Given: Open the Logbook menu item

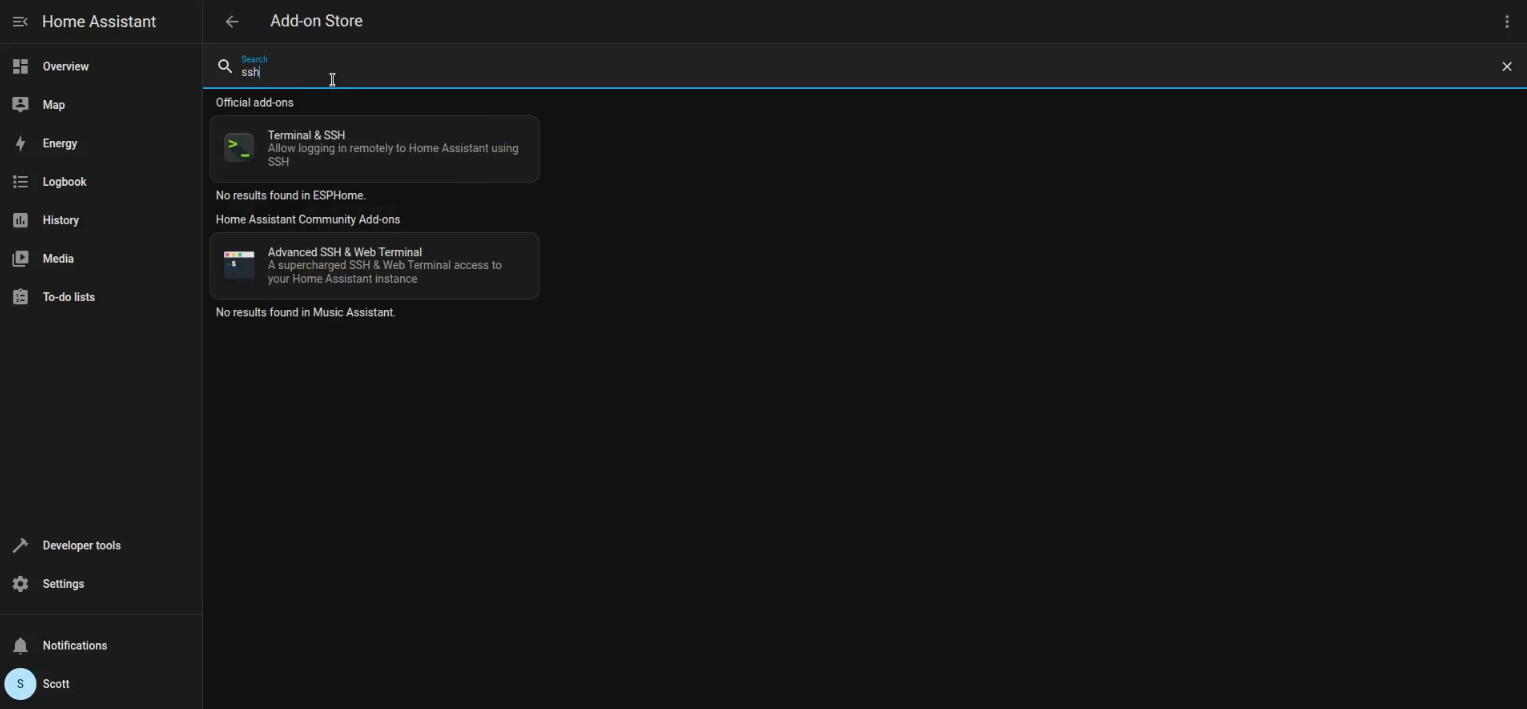Looking at the screenshot, I should pos(101,182).
